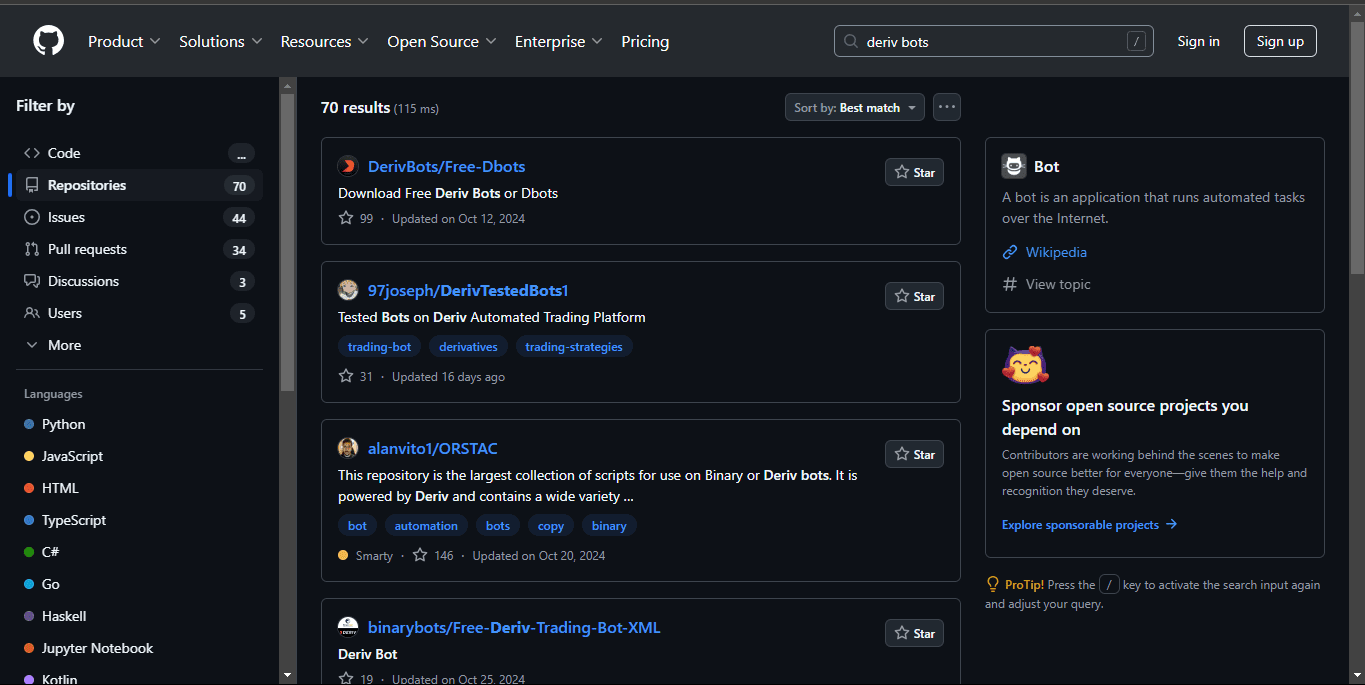Click the Issues icon in the sidebar
This screenshot has width=1365, height=685.
(x=32, y=217)
